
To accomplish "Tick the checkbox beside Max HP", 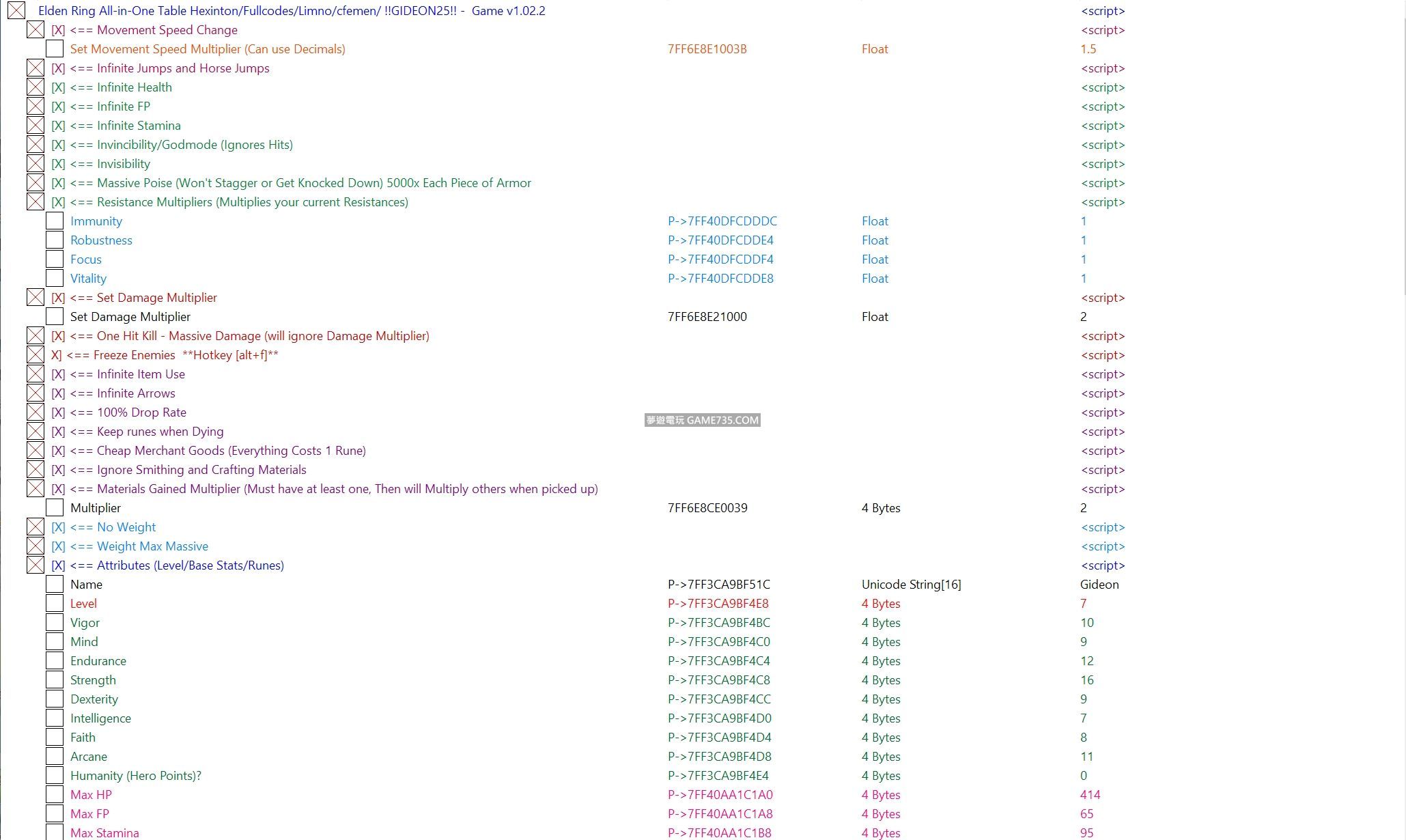I will coord(55,795).
